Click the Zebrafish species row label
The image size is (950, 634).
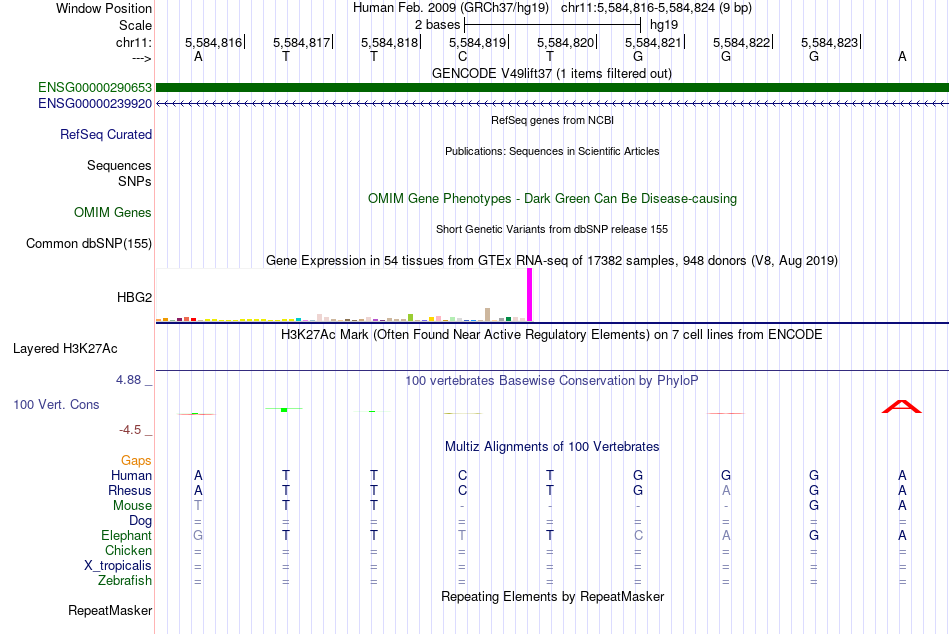tap(125, 581)
